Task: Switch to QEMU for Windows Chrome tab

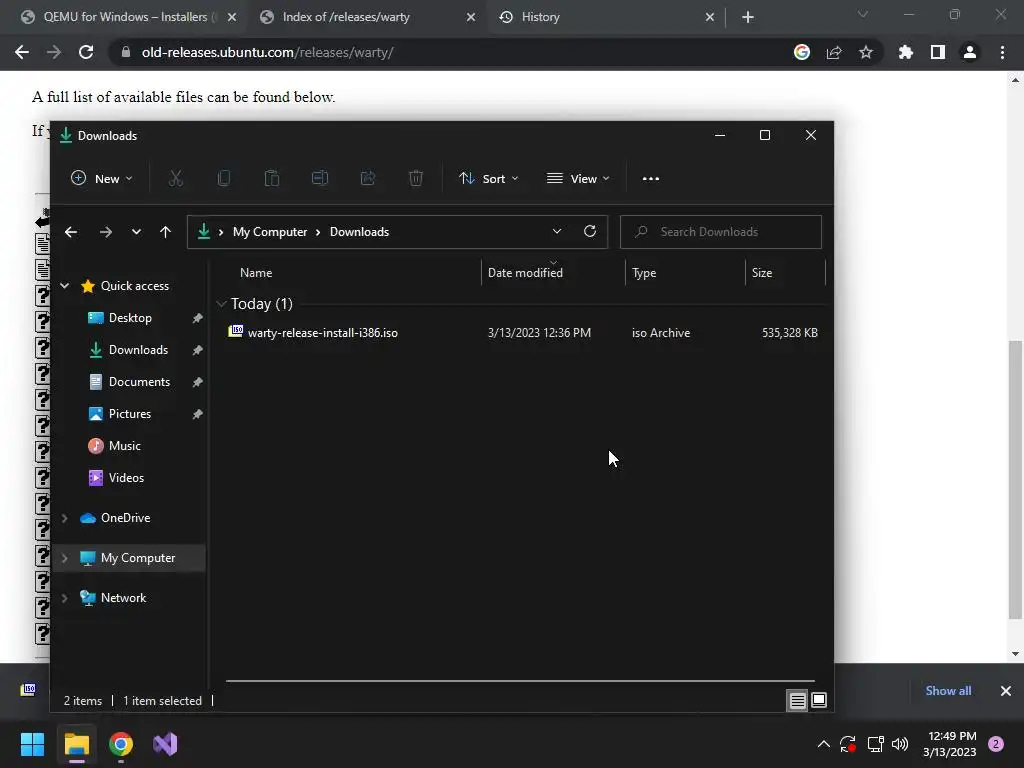Action: coord(129,17)
